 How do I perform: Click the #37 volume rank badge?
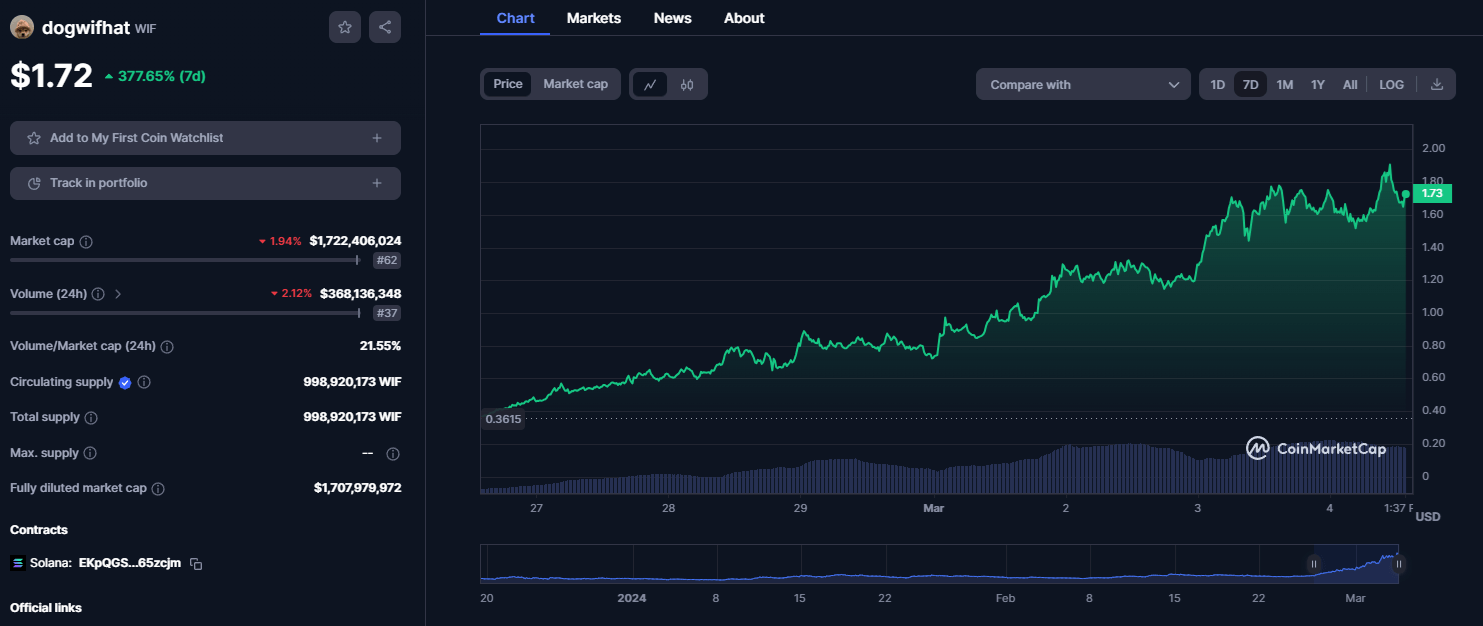coord(387,313)
